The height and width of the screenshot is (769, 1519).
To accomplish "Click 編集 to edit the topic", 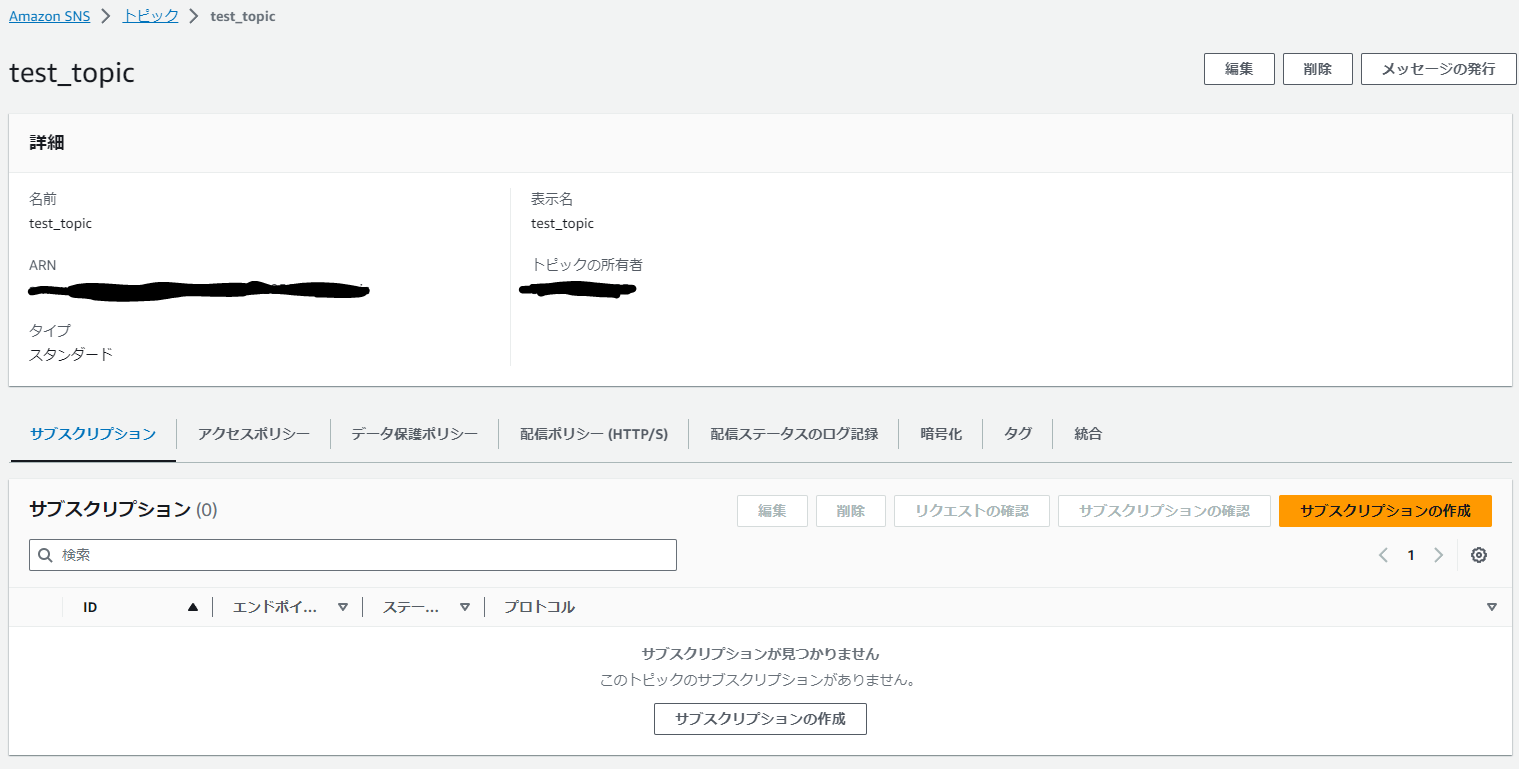I will 1239,68.
